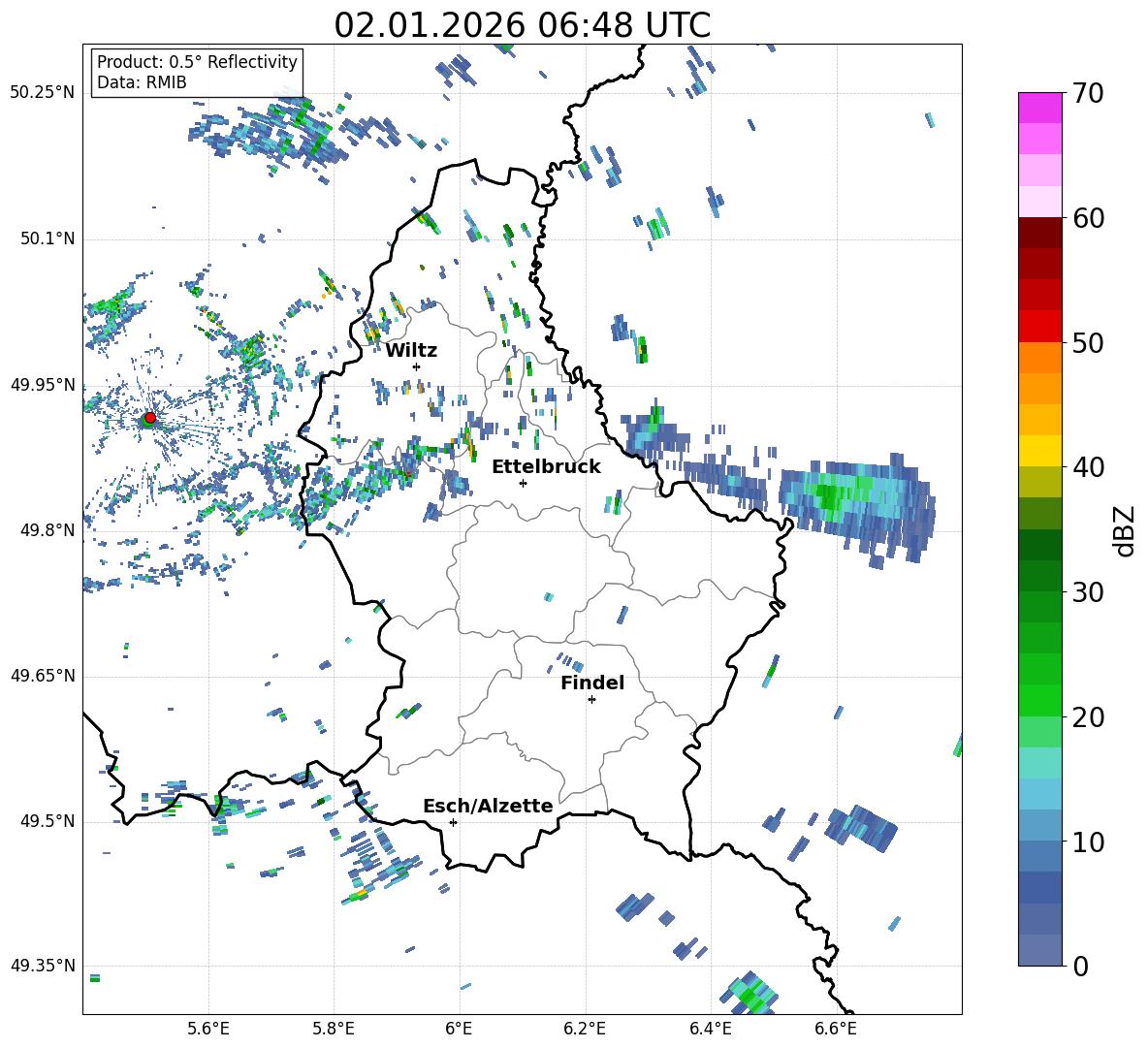Click the cross marker below Wiltz
Image resolution: width=1148 pixels, height=1048 pixels.
click(417, 366)
